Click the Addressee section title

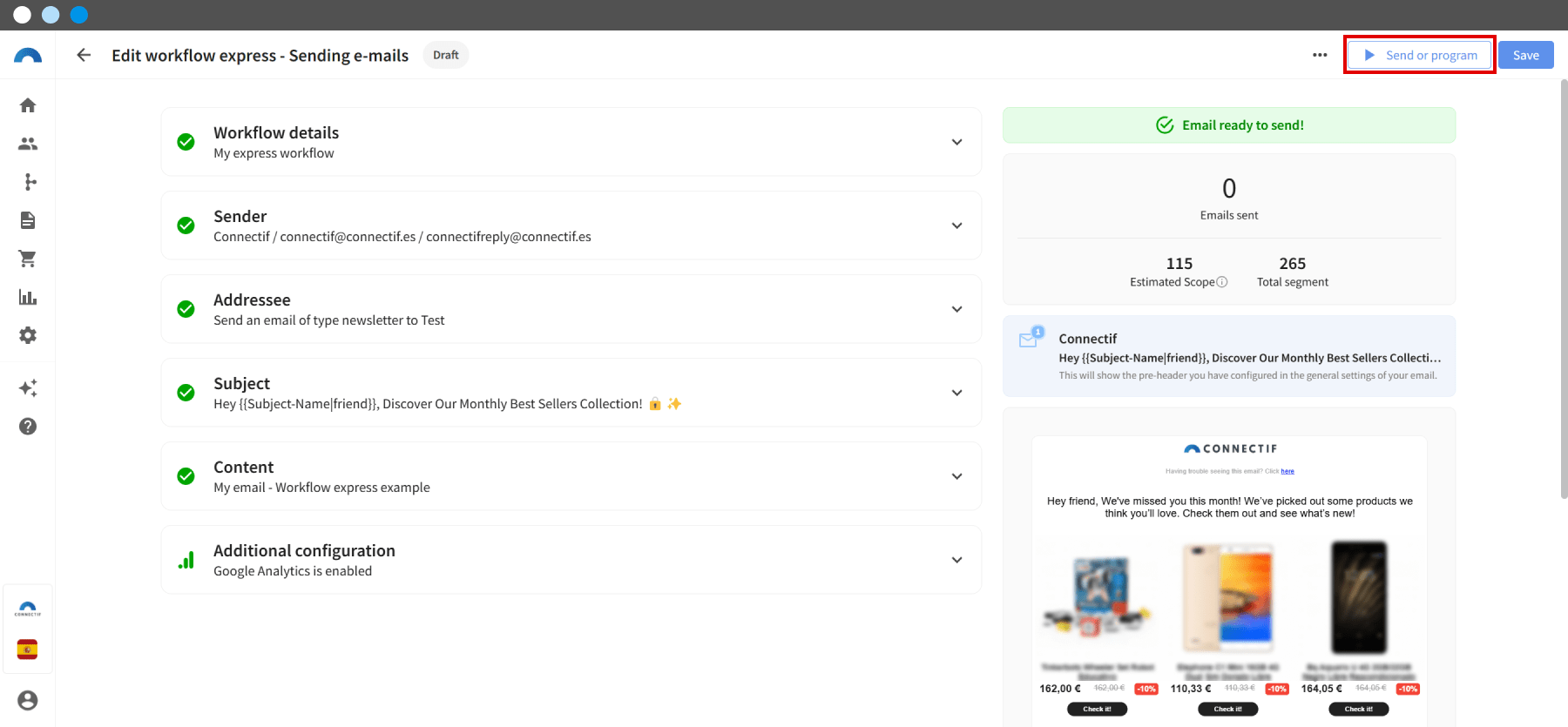click(252, 300)
